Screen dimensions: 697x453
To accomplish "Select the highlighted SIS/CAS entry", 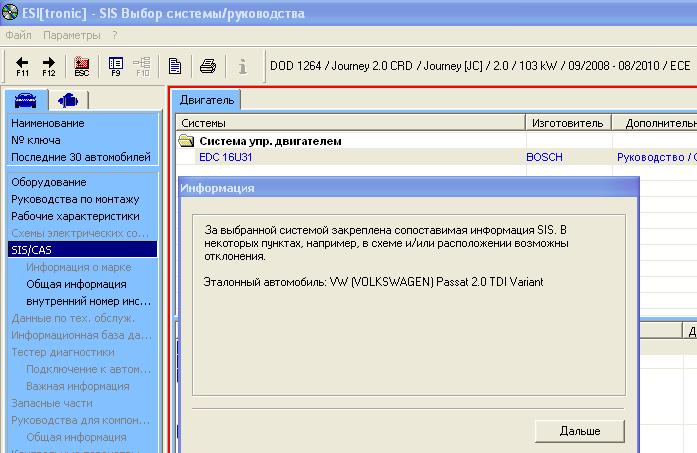I will tap(83, 249).
